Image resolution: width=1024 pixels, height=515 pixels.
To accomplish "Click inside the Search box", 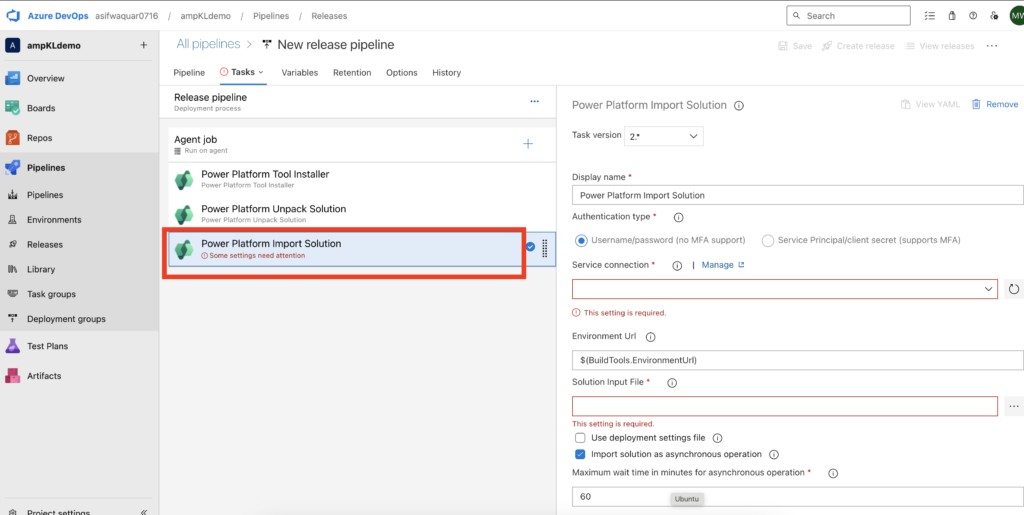I will (848, 16).
